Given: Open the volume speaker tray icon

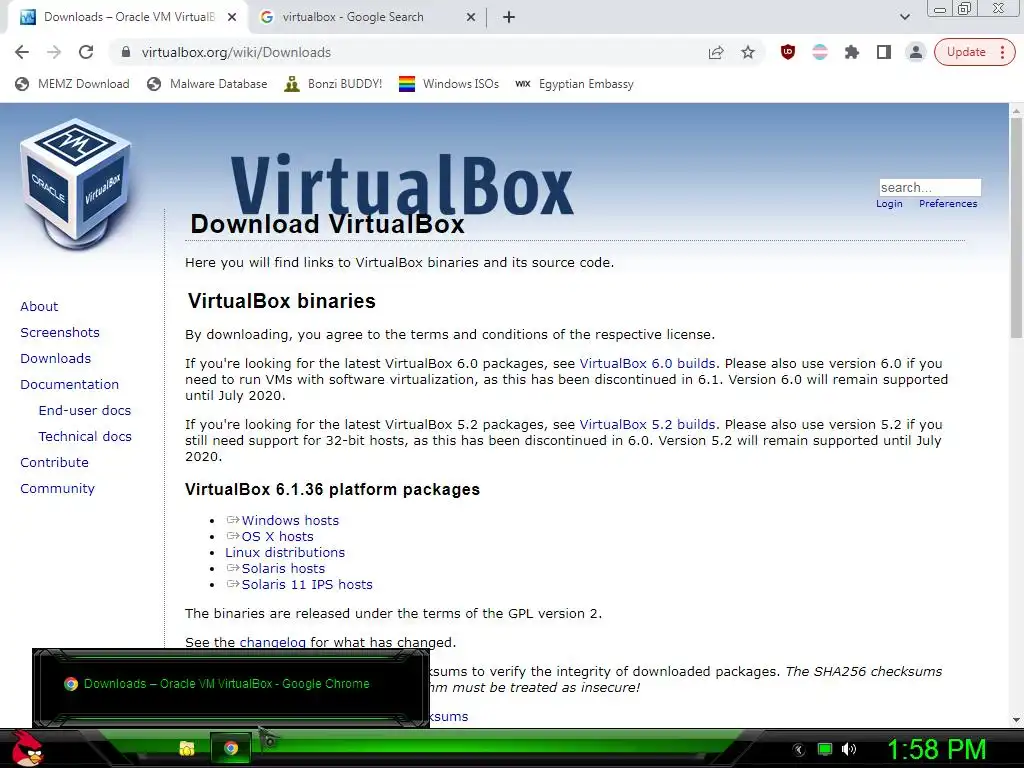Looking at the screenshot, I should click(x=848, y=750).
